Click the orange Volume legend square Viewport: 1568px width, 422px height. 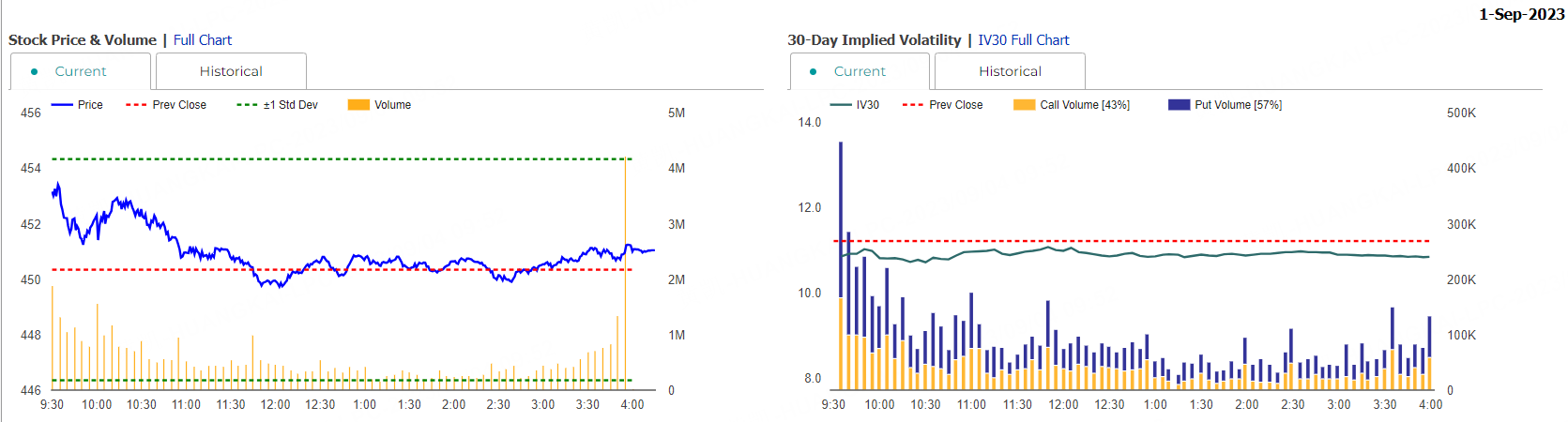(x=358, y=105)
